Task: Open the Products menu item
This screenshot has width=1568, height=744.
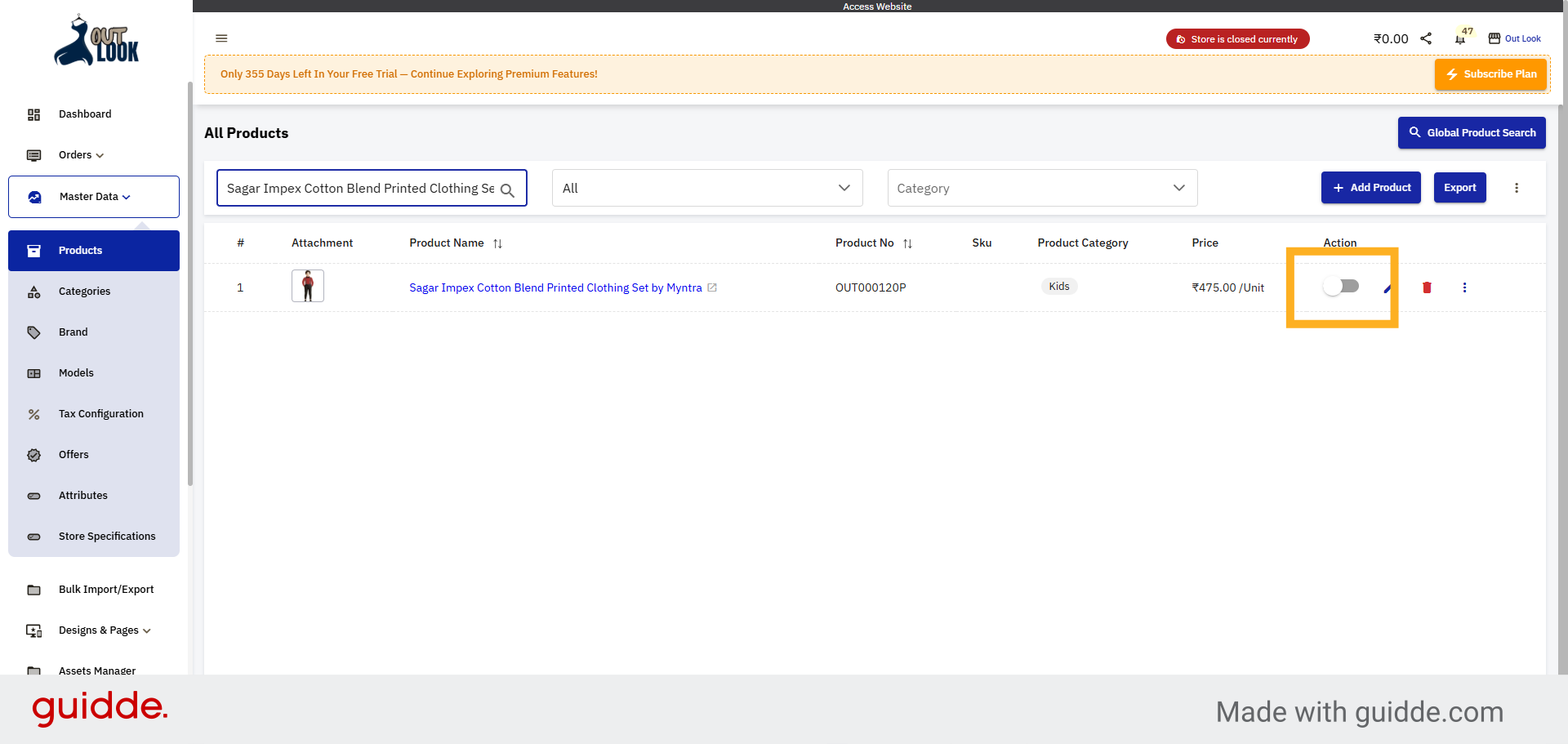Action: click(x=94, y=251)
